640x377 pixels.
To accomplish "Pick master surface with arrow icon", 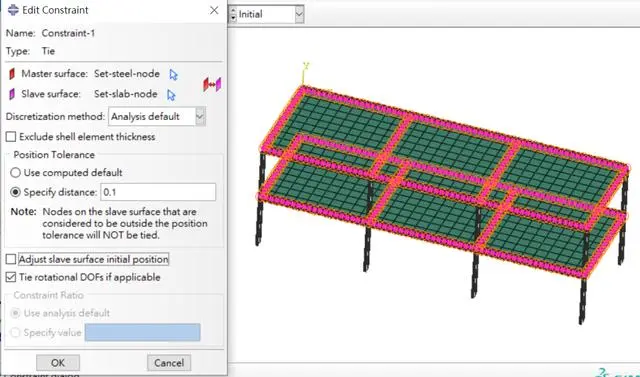I will click(x=173, y=75).
